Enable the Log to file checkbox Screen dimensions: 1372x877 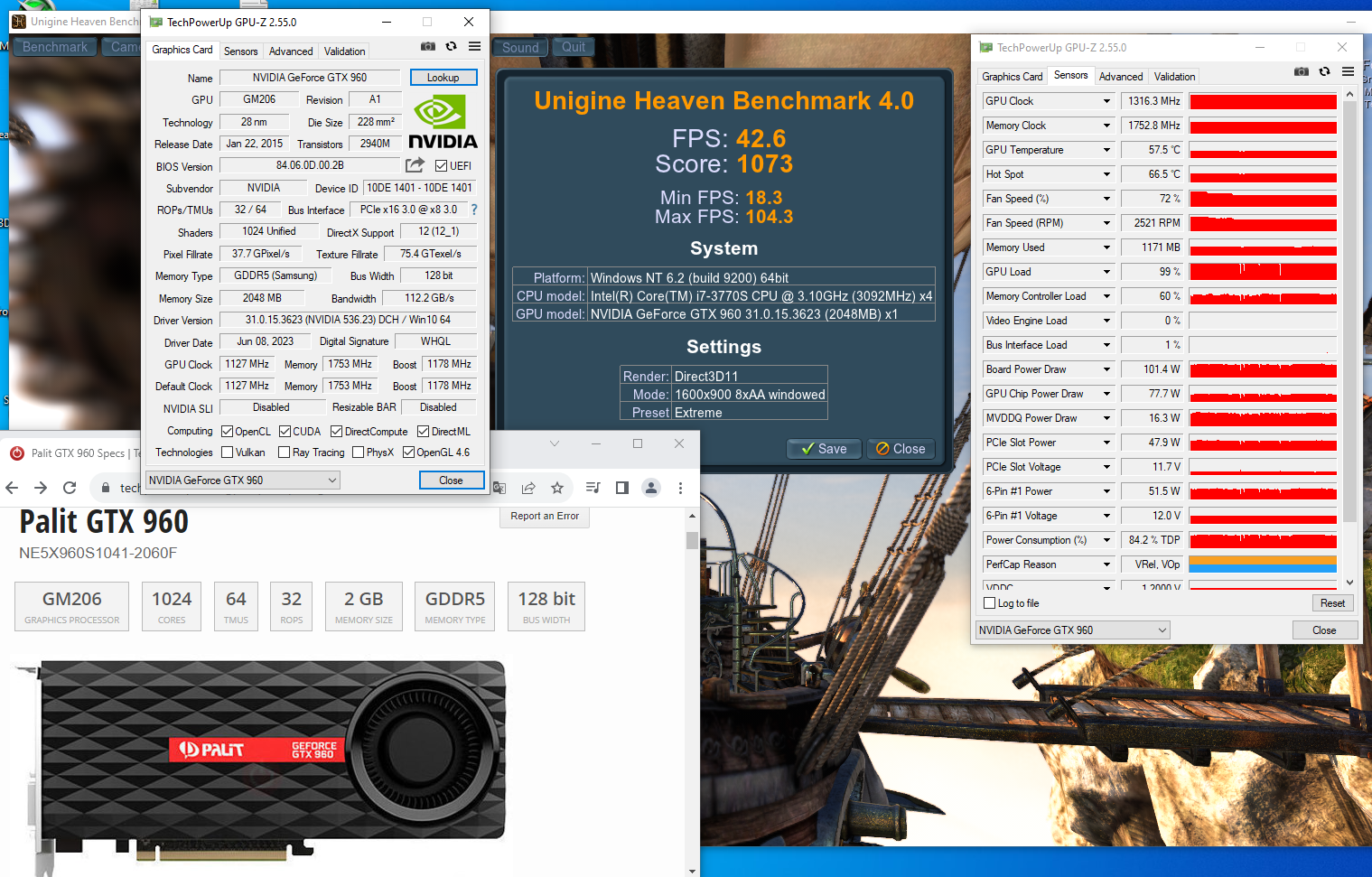coord(990,603)
